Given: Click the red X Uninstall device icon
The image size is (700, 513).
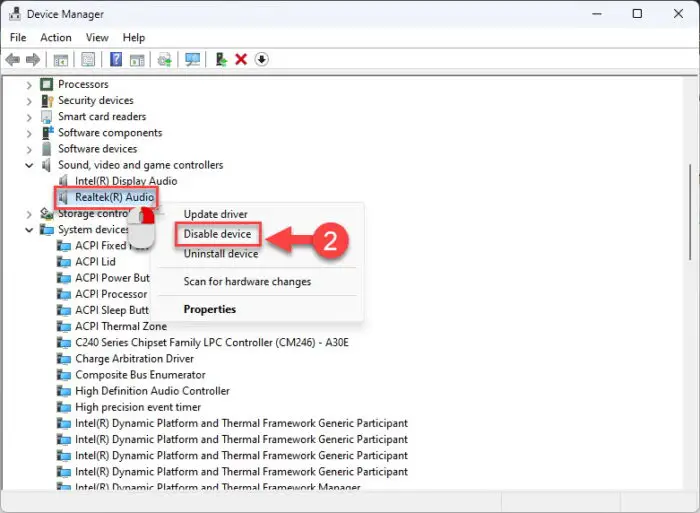Looking at the screenshot, I should tap(241, 59).
